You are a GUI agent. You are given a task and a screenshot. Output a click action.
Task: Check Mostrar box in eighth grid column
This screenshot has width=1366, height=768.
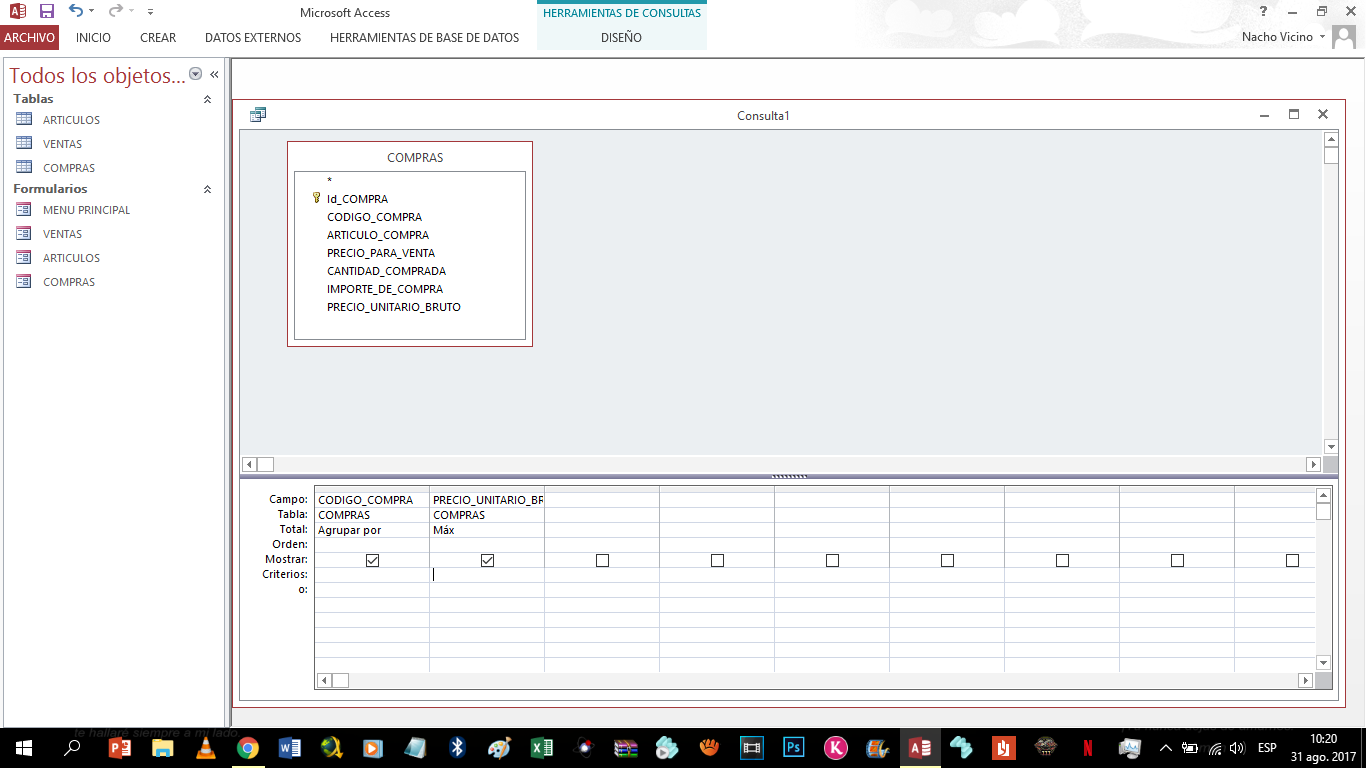point(1177,560)
